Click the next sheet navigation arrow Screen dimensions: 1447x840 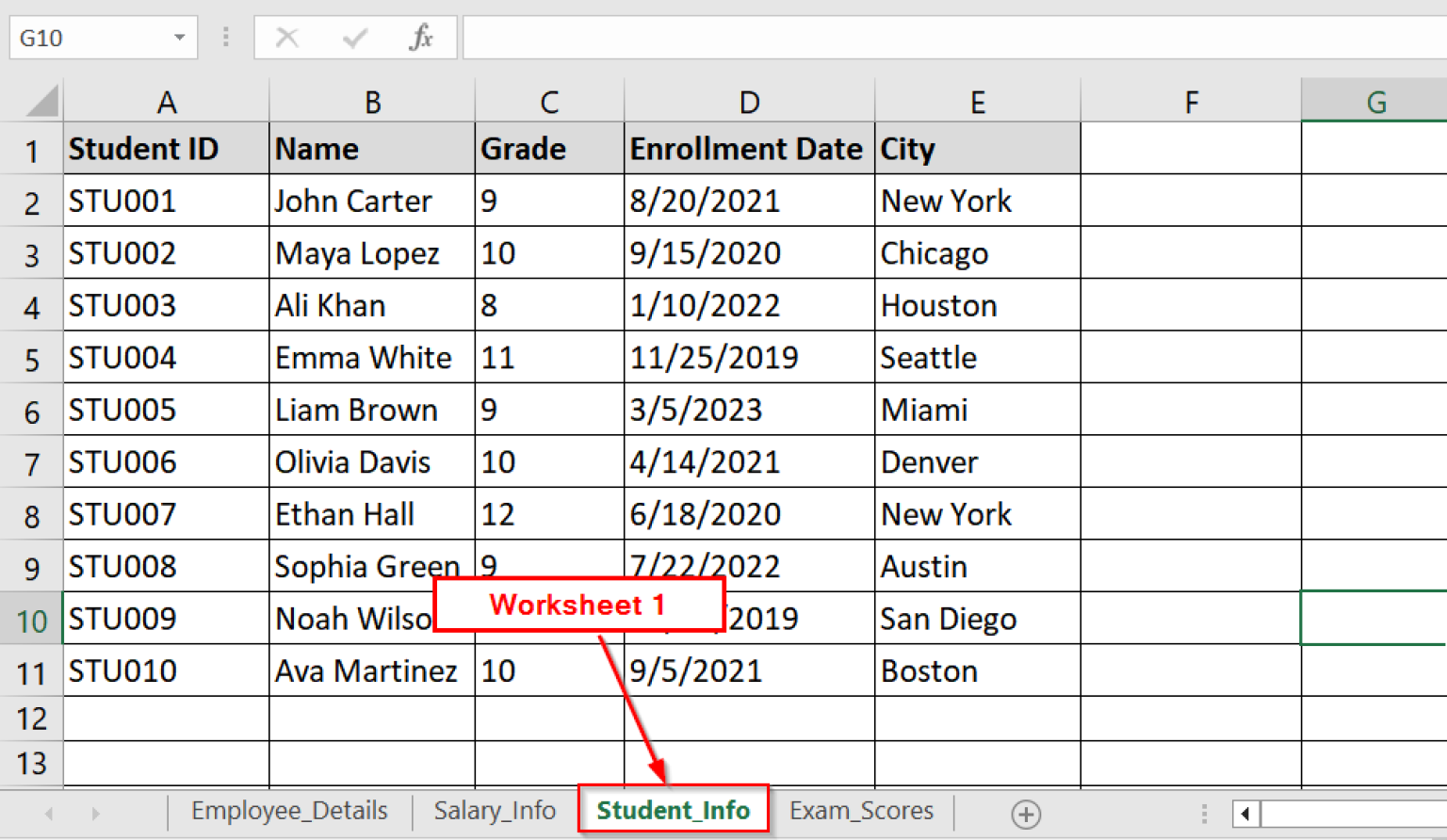(95, 812)
